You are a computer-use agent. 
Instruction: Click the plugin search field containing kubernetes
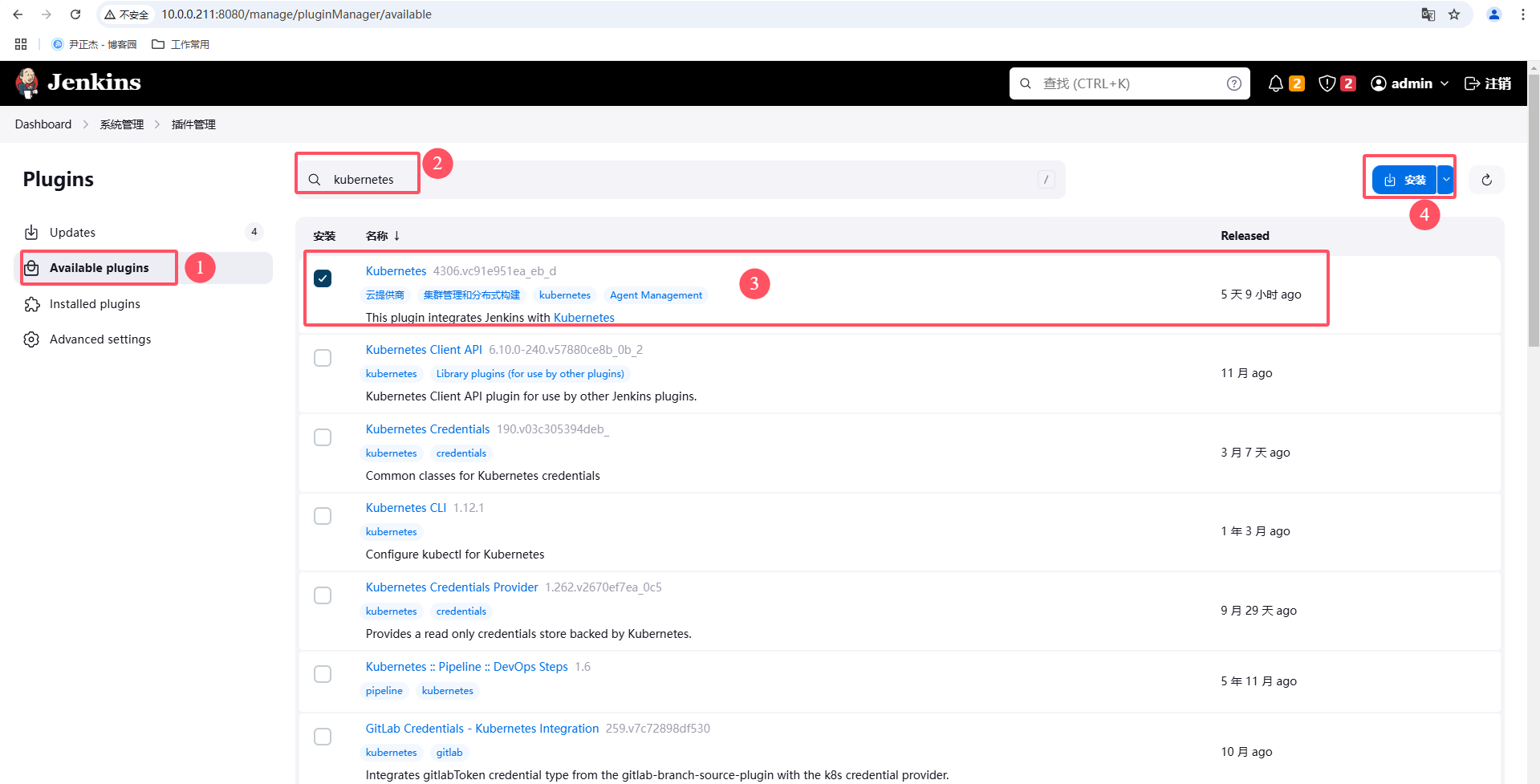click(681, 180)
